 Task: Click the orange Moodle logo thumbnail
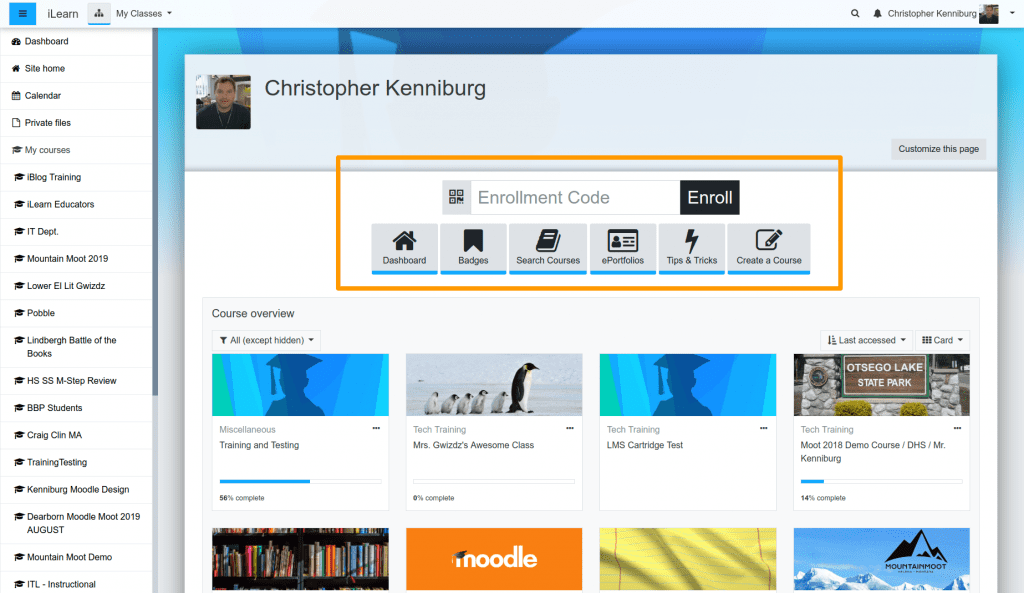click(x=494, y=559)
